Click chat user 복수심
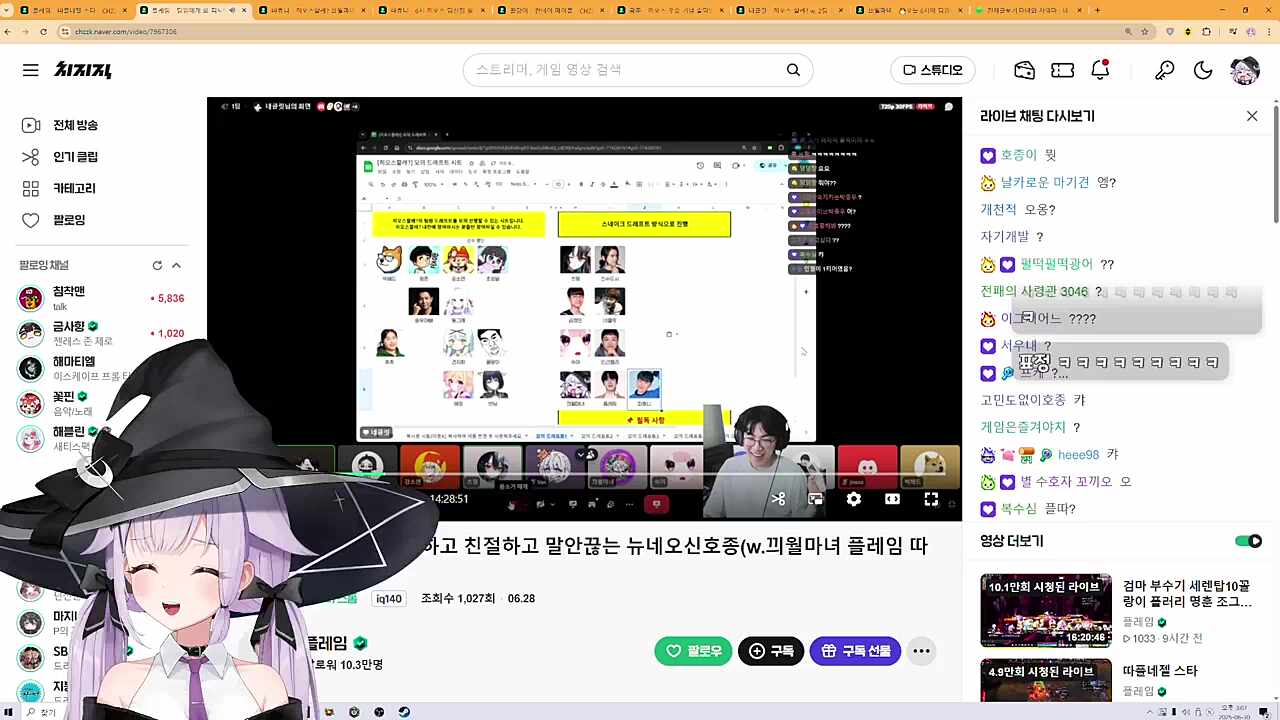The height and width of the screenshot is (720, 1280). click(x=1019, y=509)
